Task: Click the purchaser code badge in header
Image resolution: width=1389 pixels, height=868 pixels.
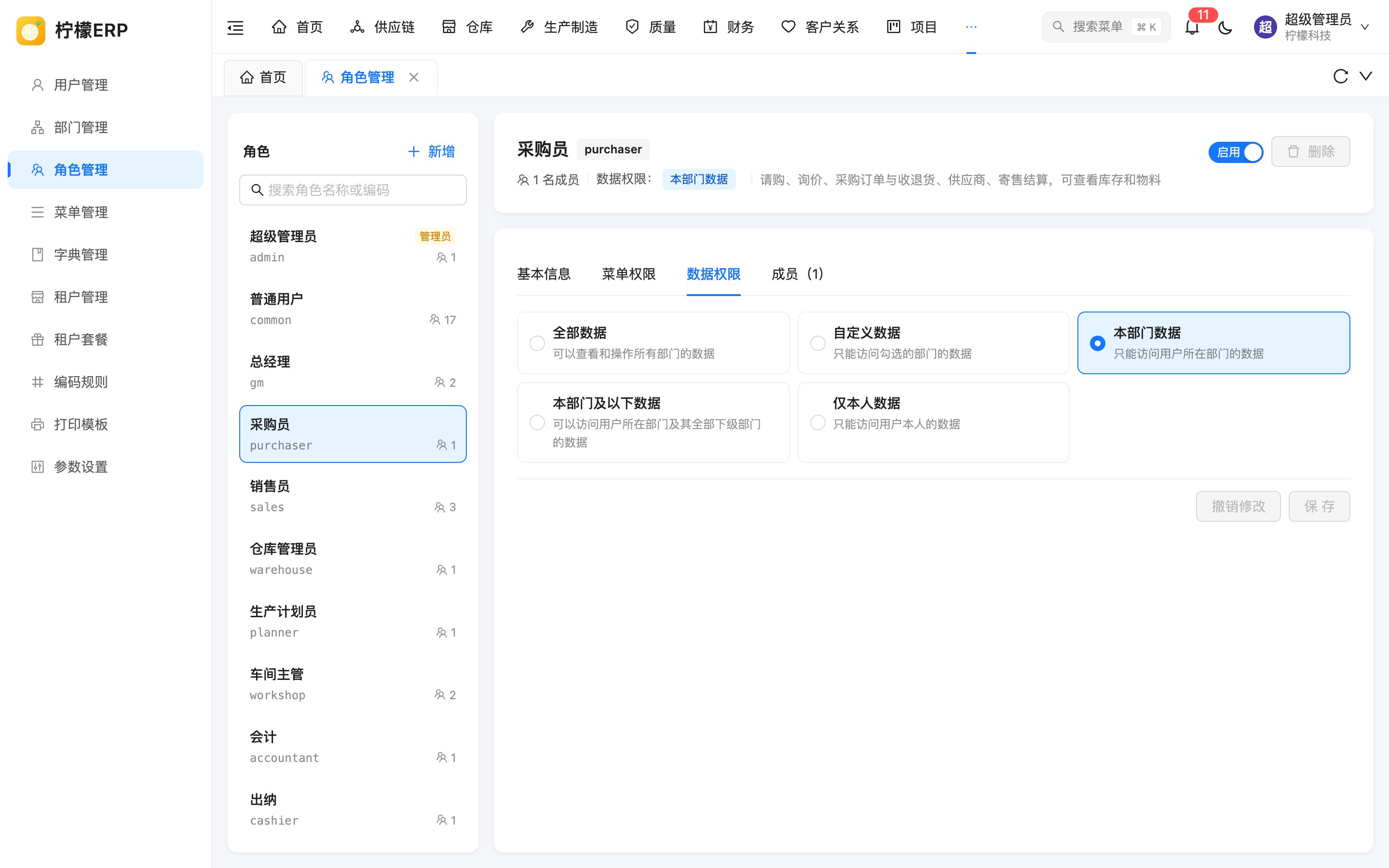Action: 613,149
